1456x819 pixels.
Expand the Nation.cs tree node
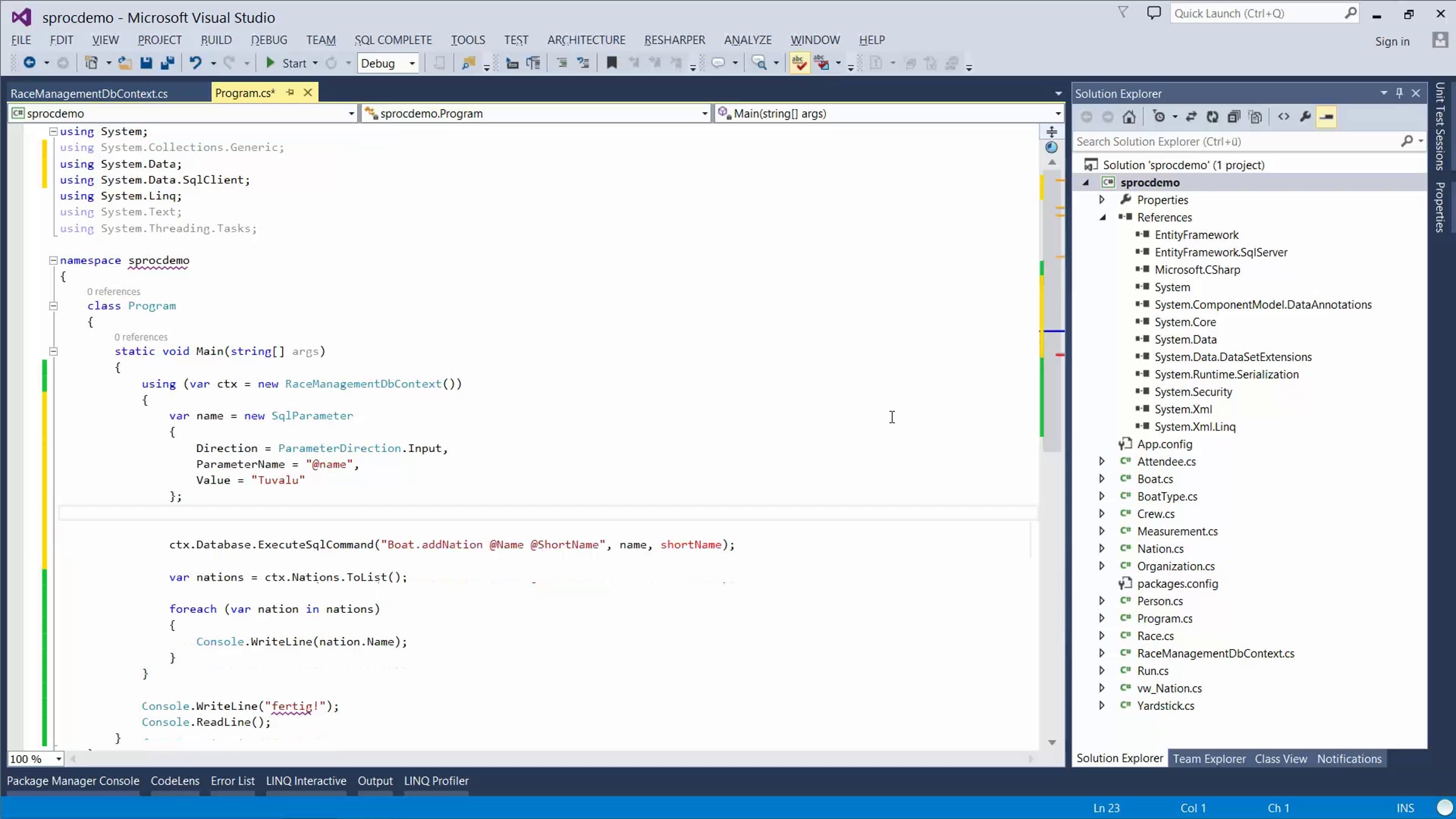coord(1102,548)
